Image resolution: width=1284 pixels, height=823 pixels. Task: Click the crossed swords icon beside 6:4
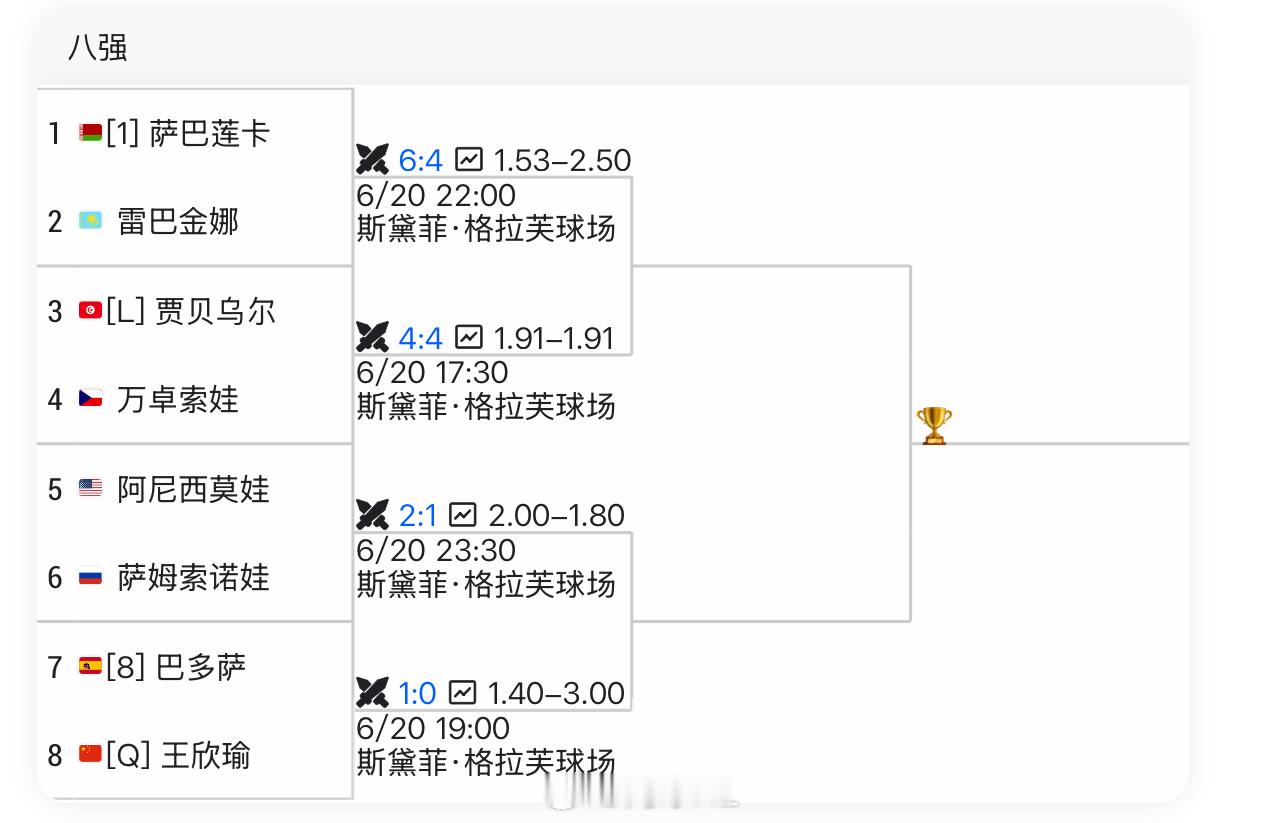click(372, 160)
